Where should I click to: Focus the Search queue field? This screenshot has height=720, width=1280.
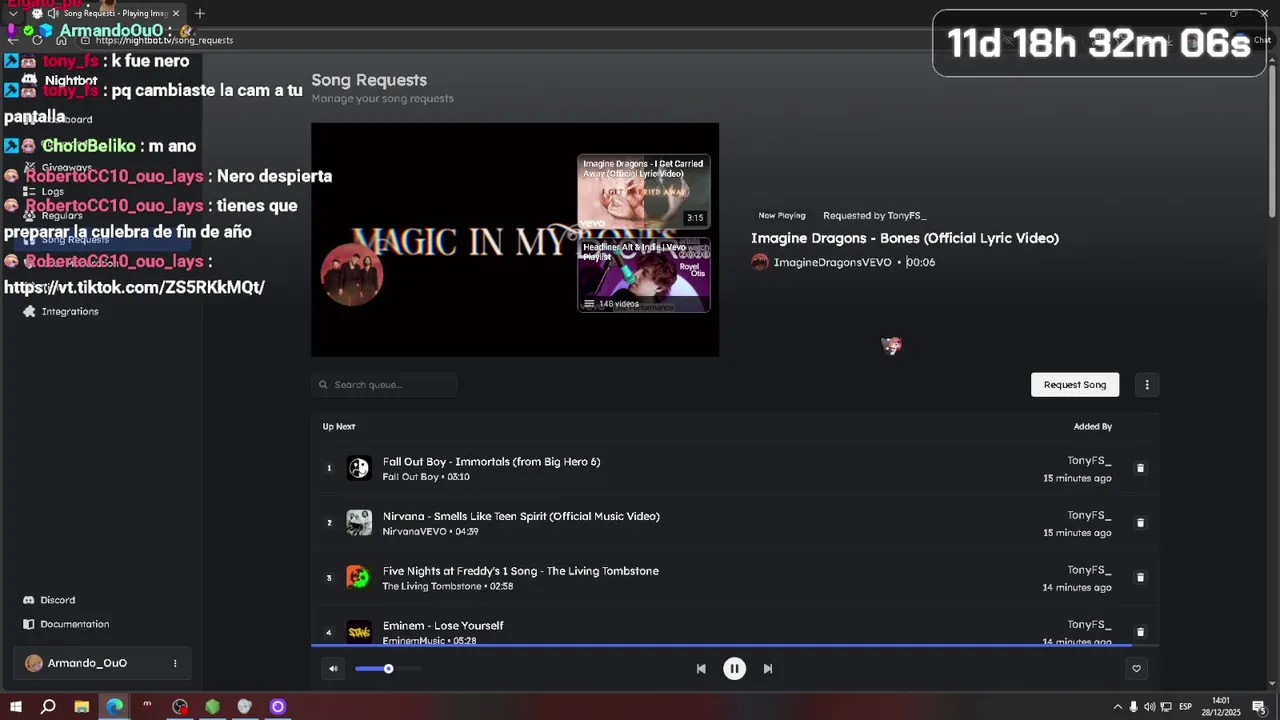point(385,385)
